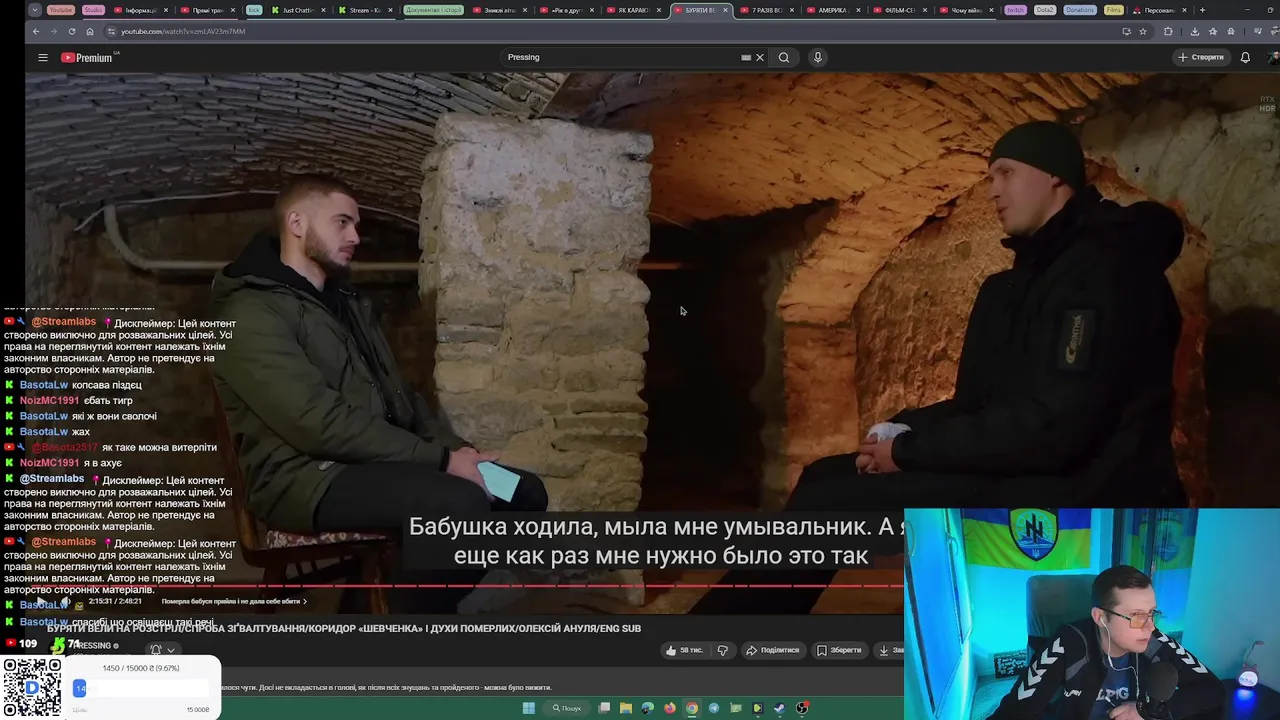View site information icon in address bar

(111, 31)
